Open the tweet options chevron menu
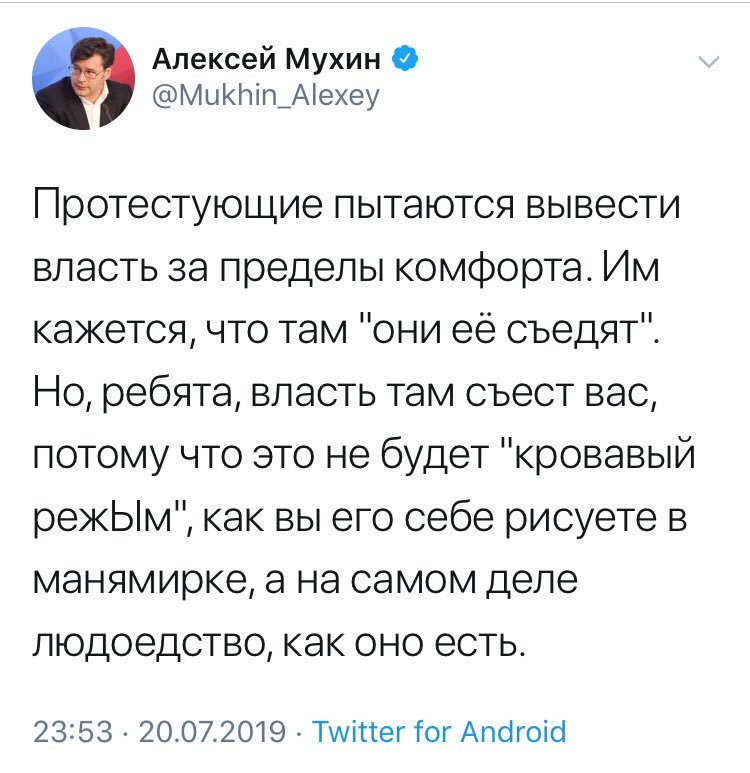This screenshot has height=773, width=750. [709, 62]
